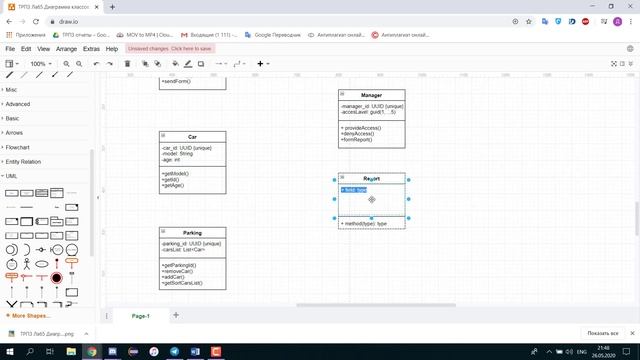Open the File menu
This screenshot has height=360, width=640.
[10, 49]
